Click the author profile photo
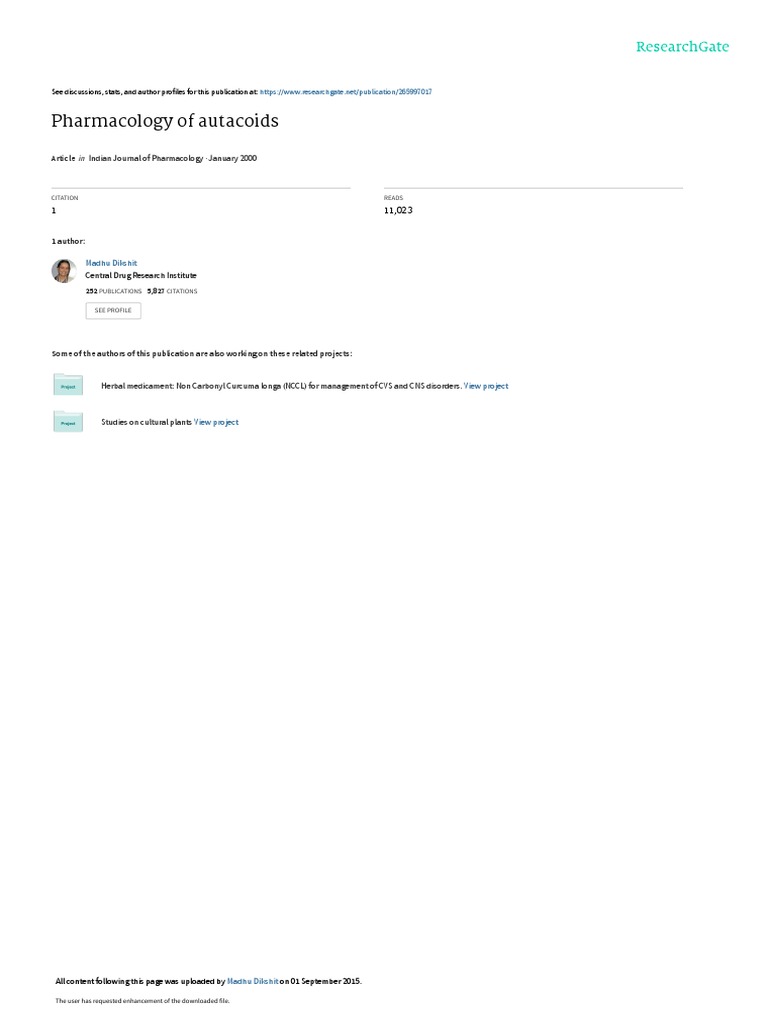Screen dimensions: 768x1024 point(64,270)
